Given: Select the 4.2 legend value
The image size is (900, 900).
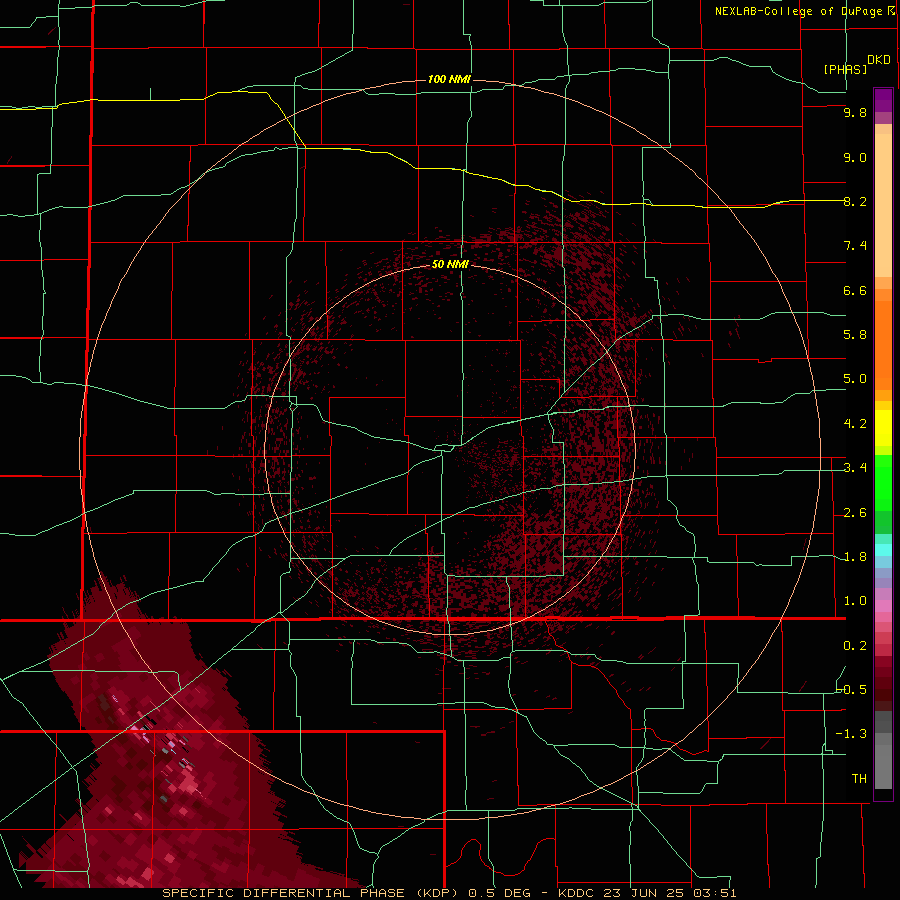Looking at the screenshot, I should pos(855,424).
